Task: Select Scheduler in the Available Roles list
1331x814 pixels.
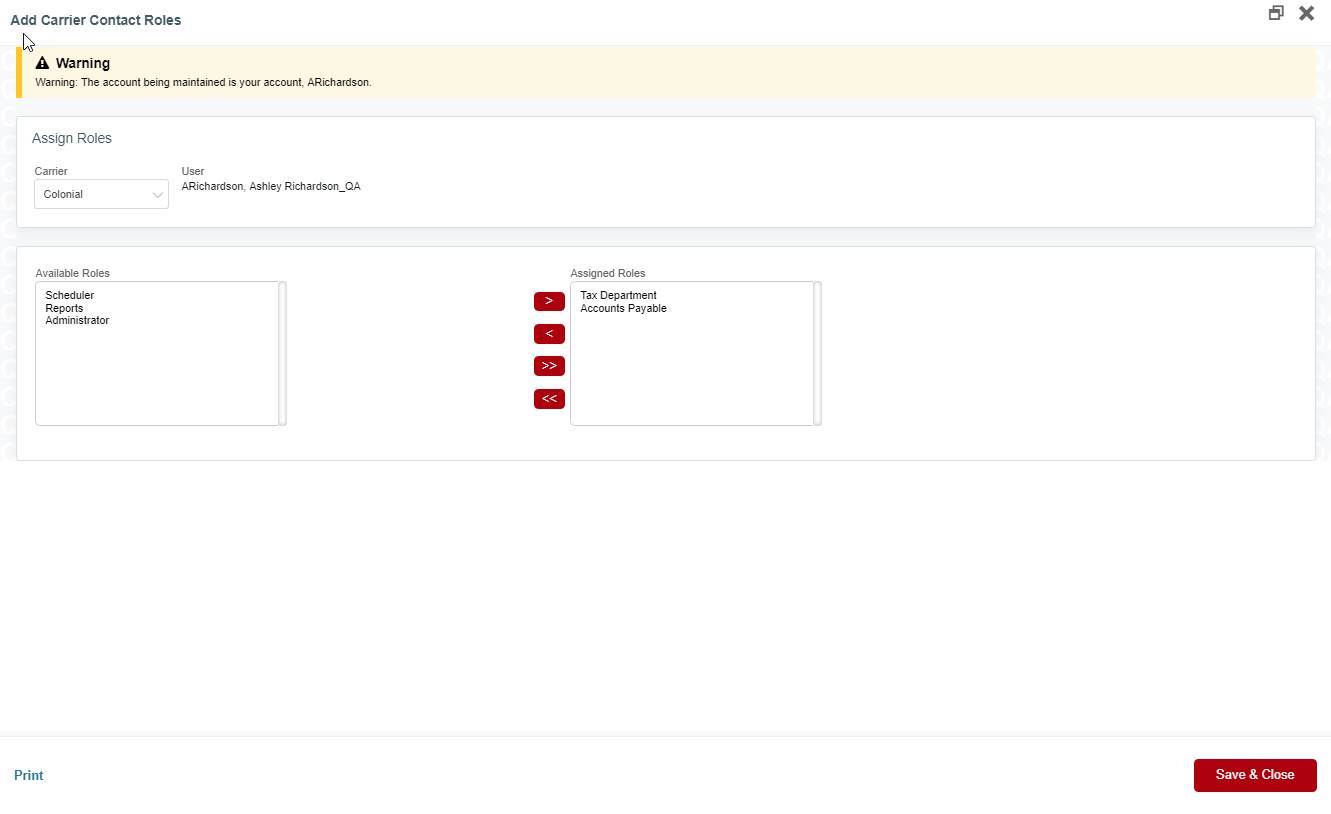Action: [x=69, y=295]
